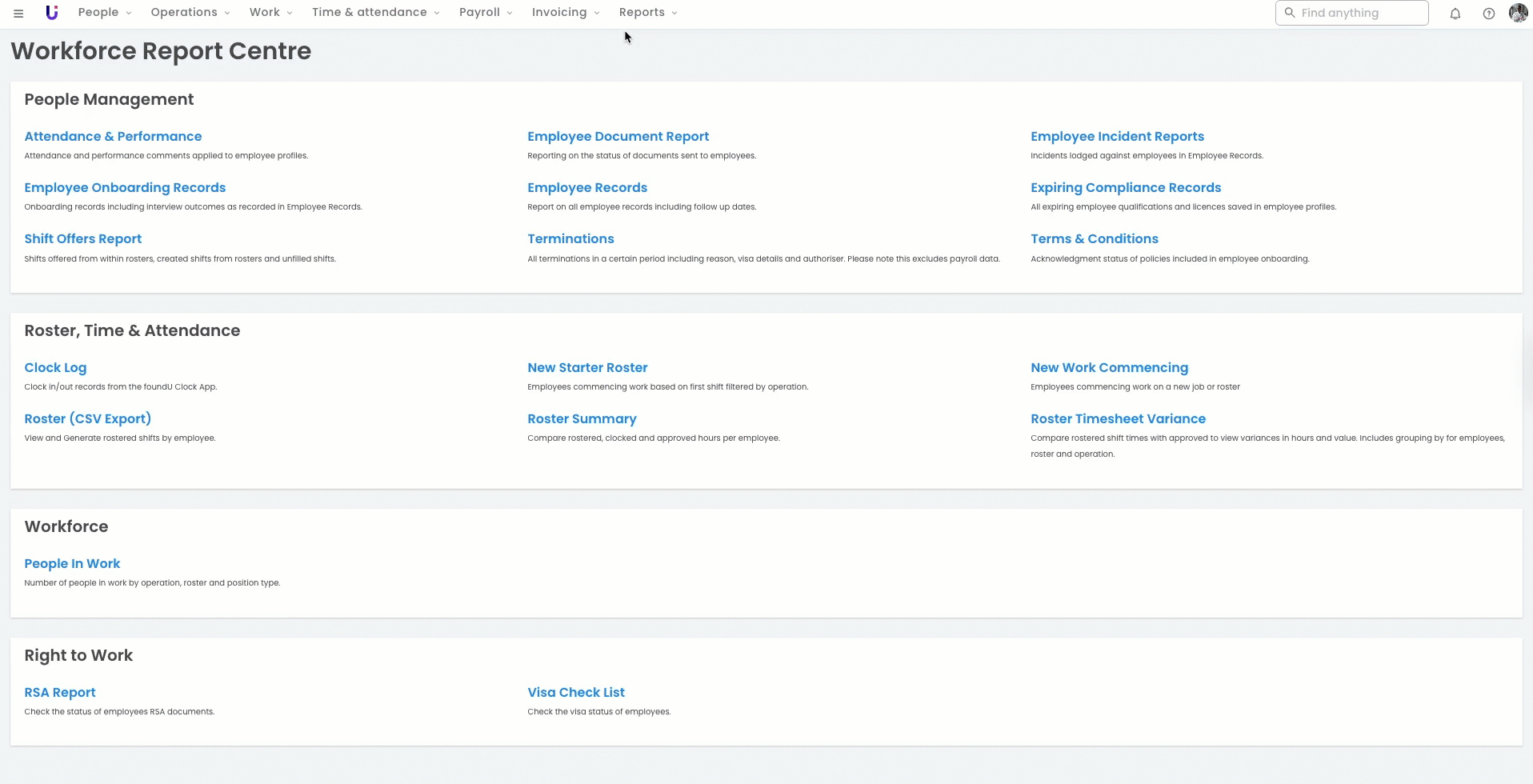1533x784 pixels.
Task: Open the Attendance & Performance report
Action: coord(113,137)
